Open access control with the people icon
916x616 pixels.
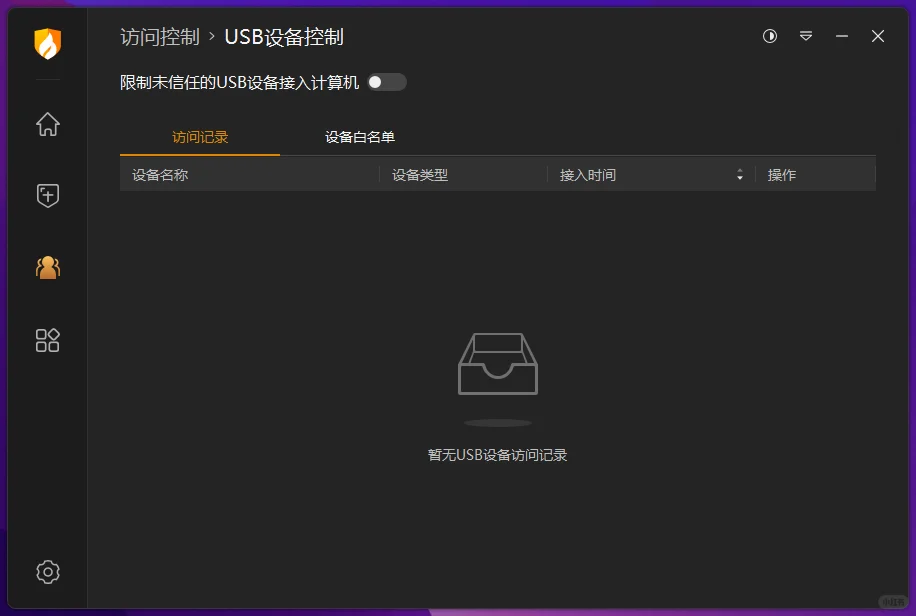(x=46, y=268)
